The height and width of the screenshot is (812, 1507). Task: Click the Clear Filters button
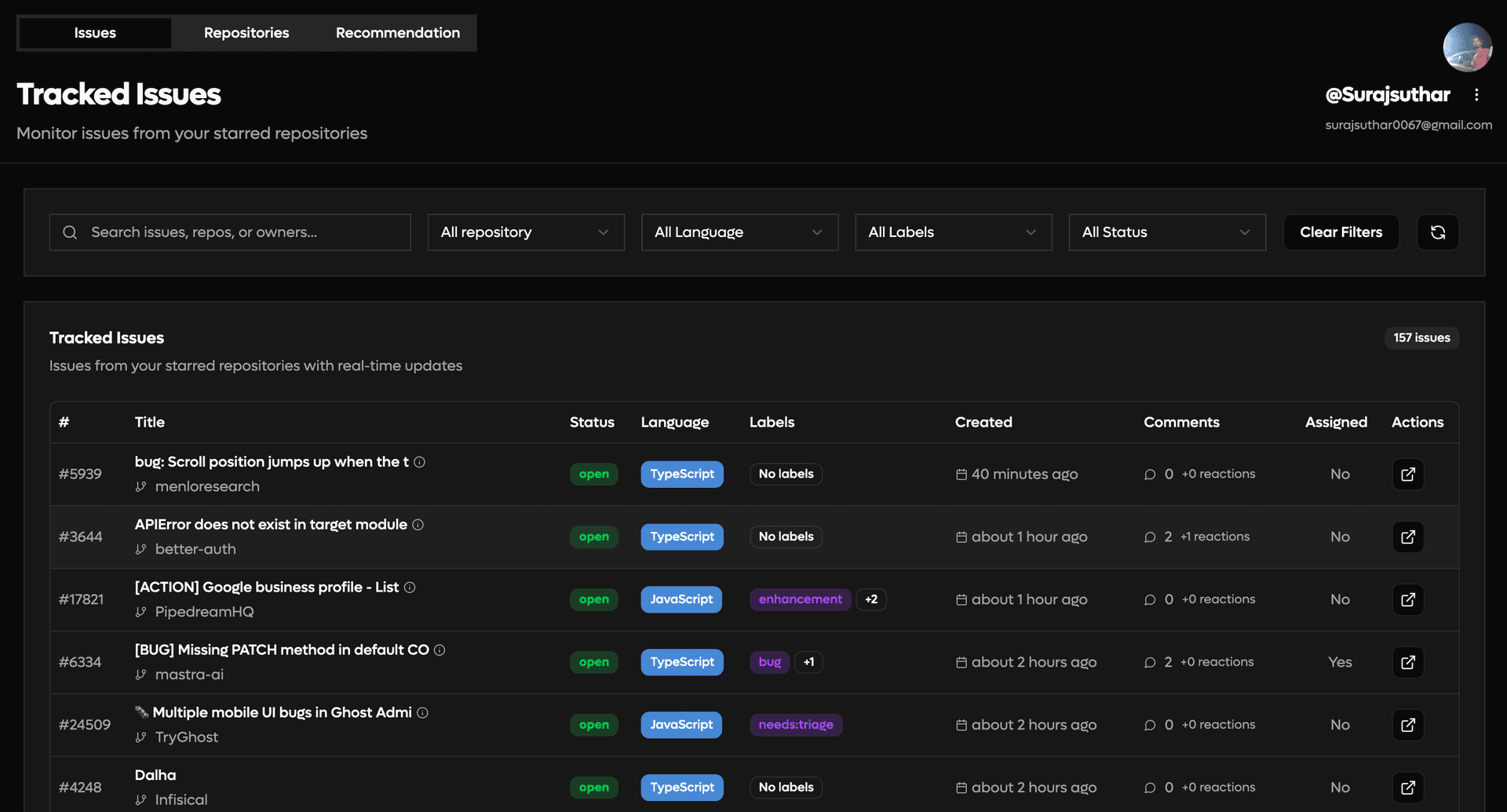tap(1341, 232)
